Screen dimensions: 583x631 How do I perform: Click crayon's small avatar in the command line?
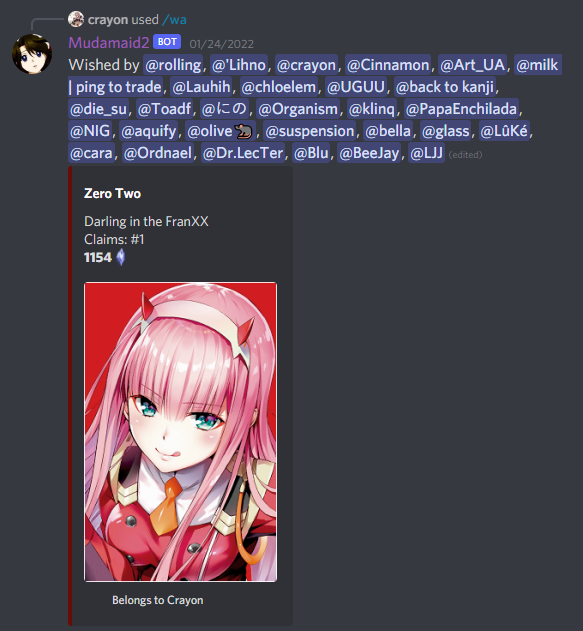point(76,19)
